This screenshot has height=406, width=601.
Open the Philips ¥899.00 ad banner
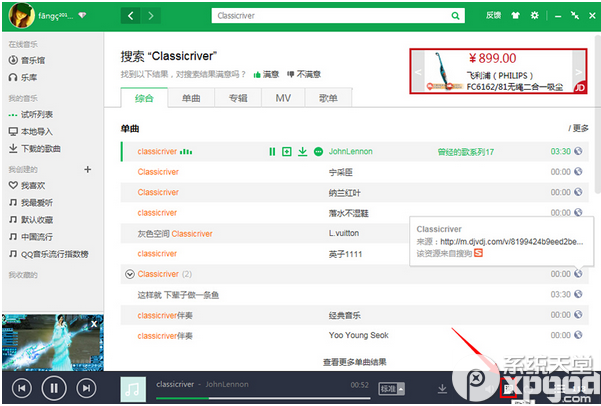tap(498, 71)
